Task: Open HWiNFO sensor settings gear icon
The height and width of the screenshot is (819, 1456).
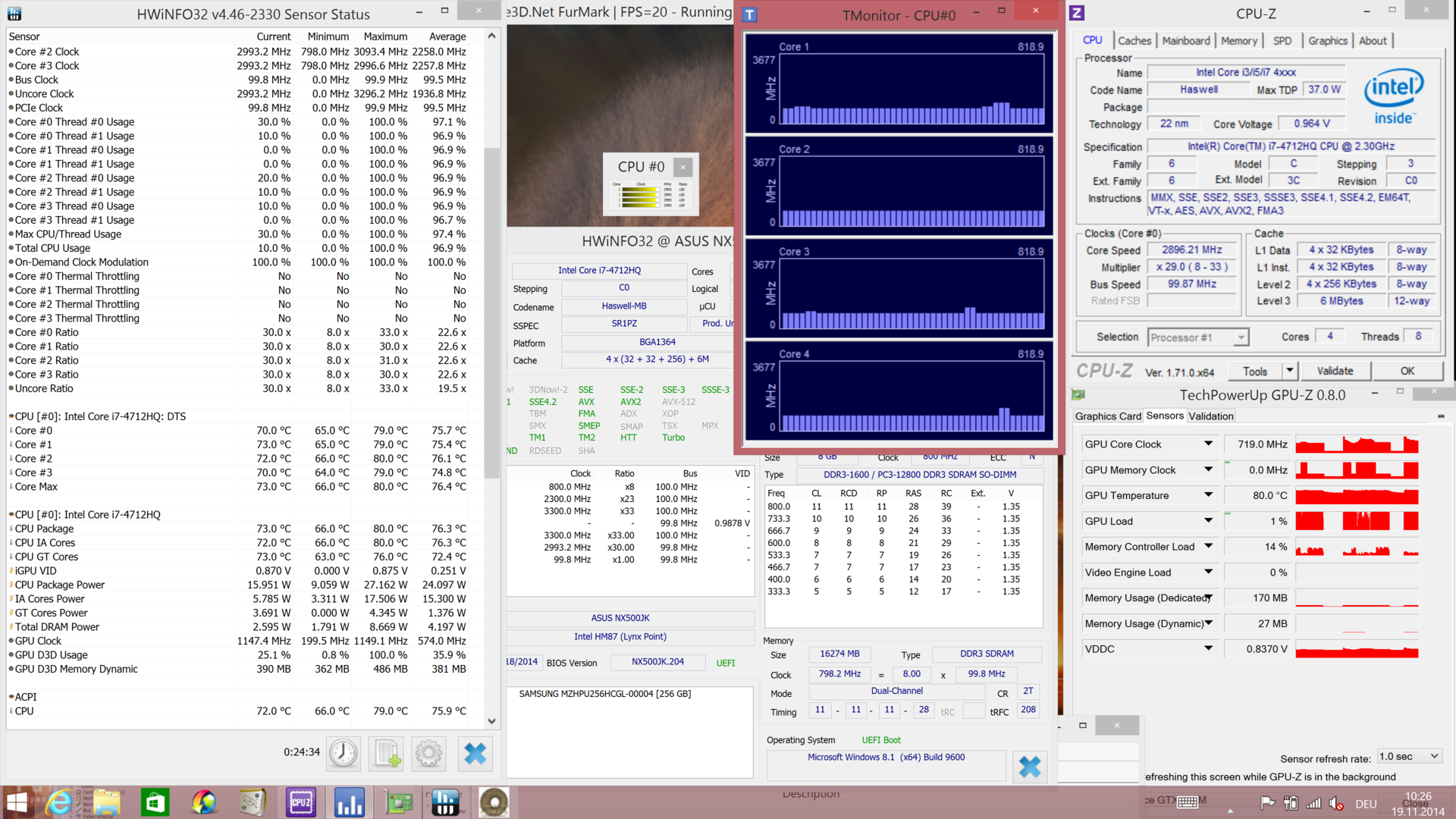Action: tap(428, 753)
